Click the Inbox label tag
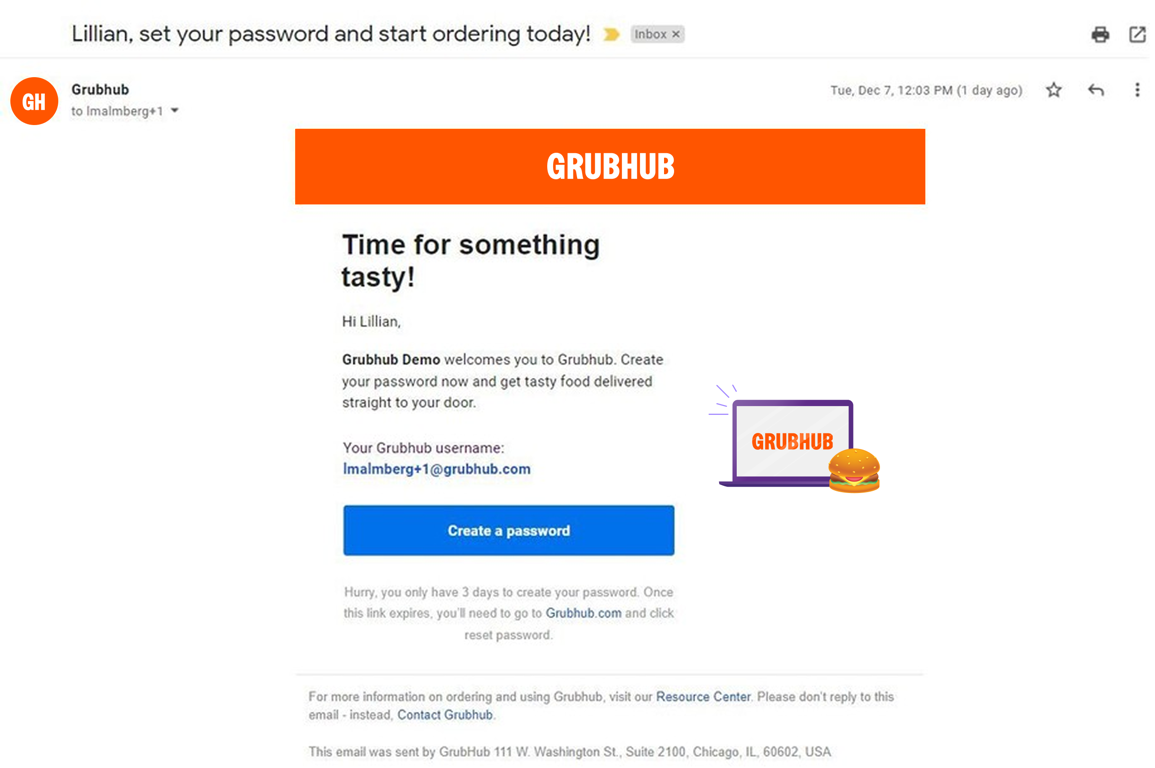 tap(650, 34)
